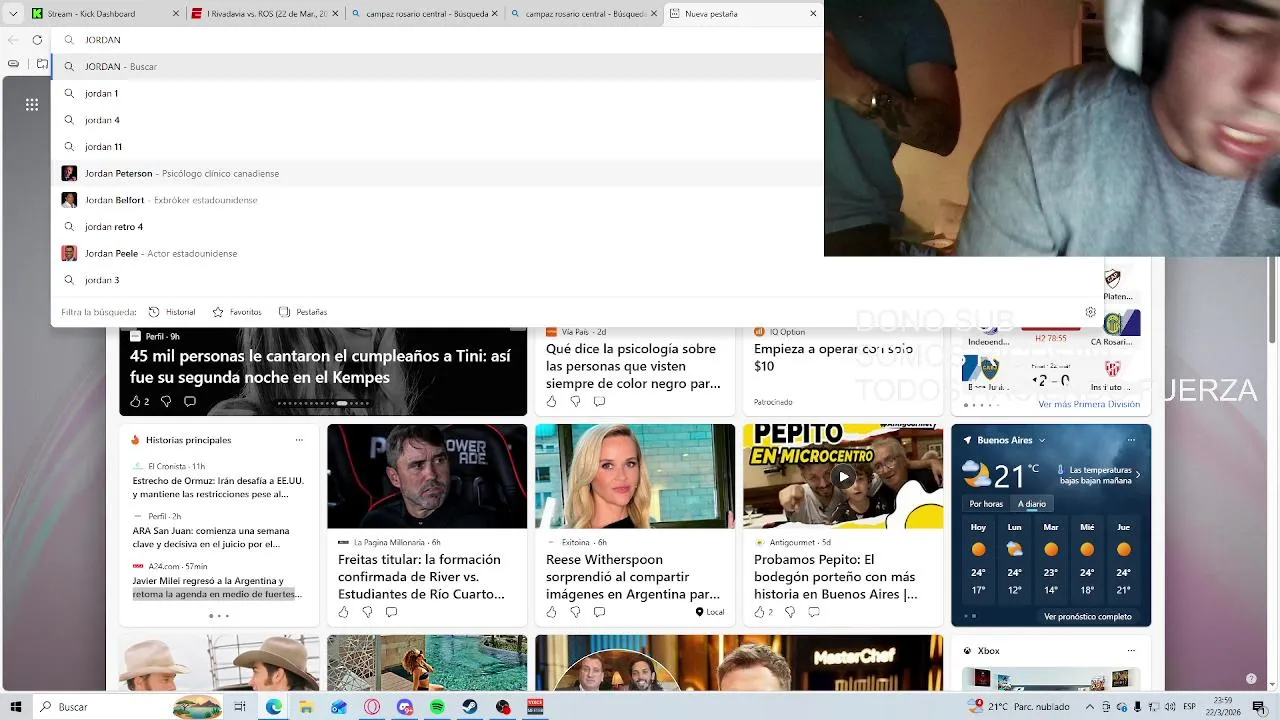This screenshot has width=1280, height=720.
Task: Open the tab list chevron dropdown
Action: 13,14
